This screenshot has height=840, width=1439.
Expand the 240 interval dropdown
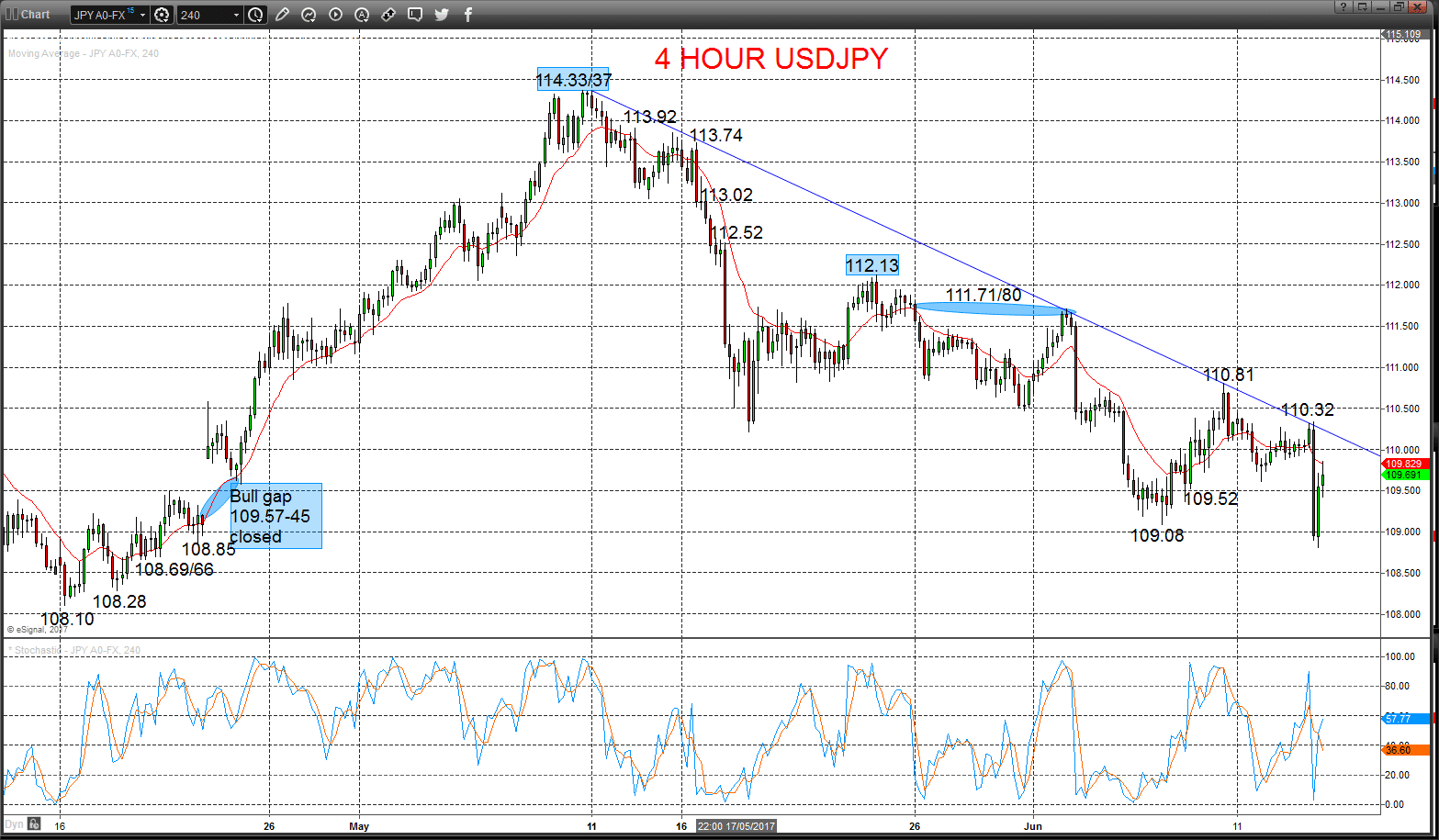[236, 15]
